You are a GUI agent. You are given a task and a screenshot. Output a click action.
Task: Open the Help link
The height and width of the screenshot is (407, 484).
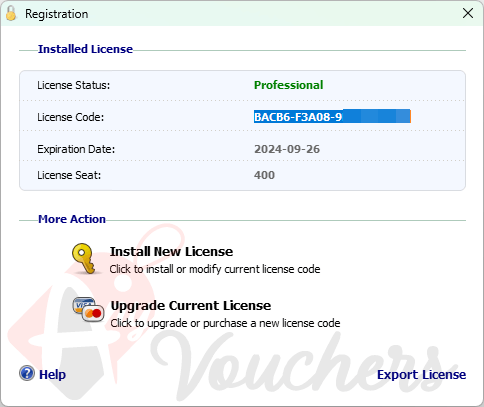(52, 374)
